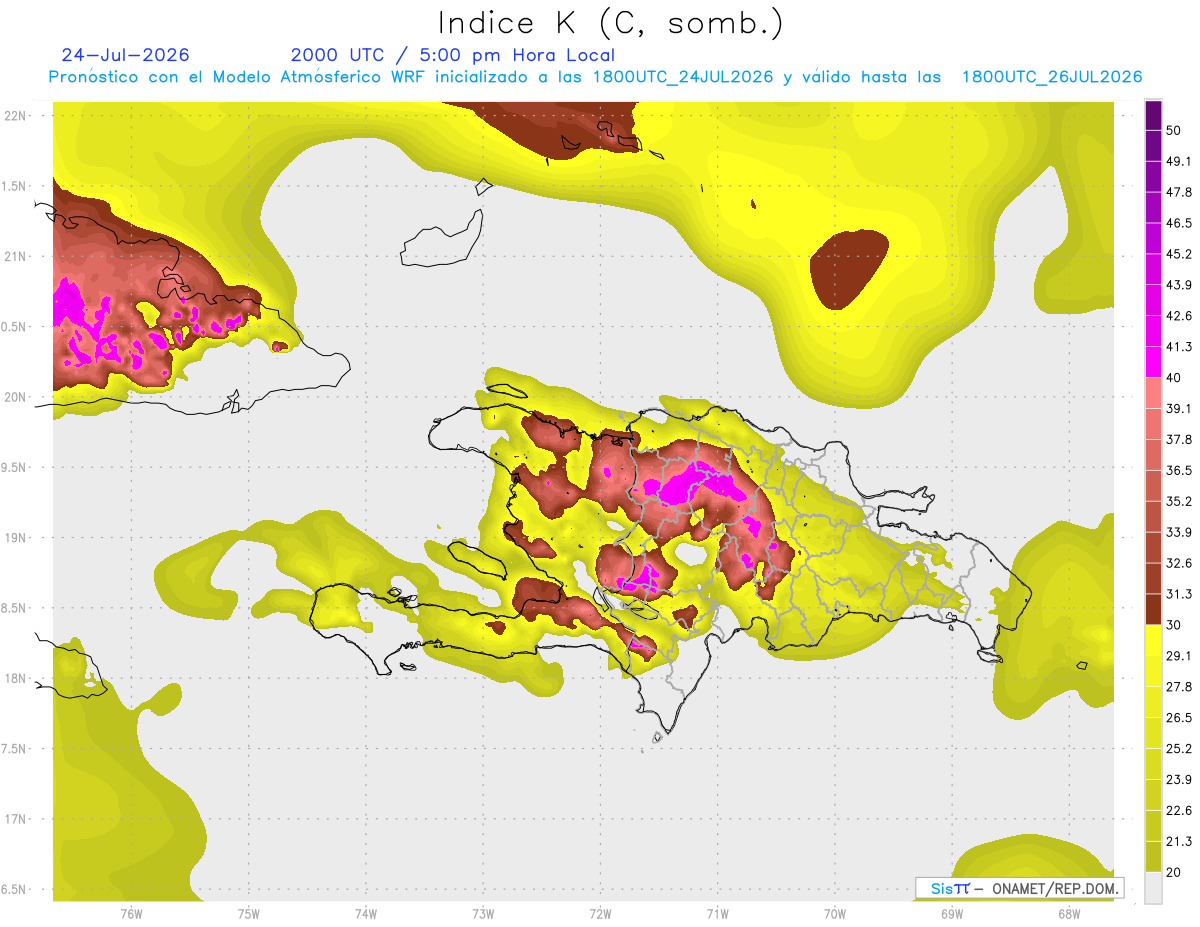Click the latitude axis label '21N'

[15, 256]
